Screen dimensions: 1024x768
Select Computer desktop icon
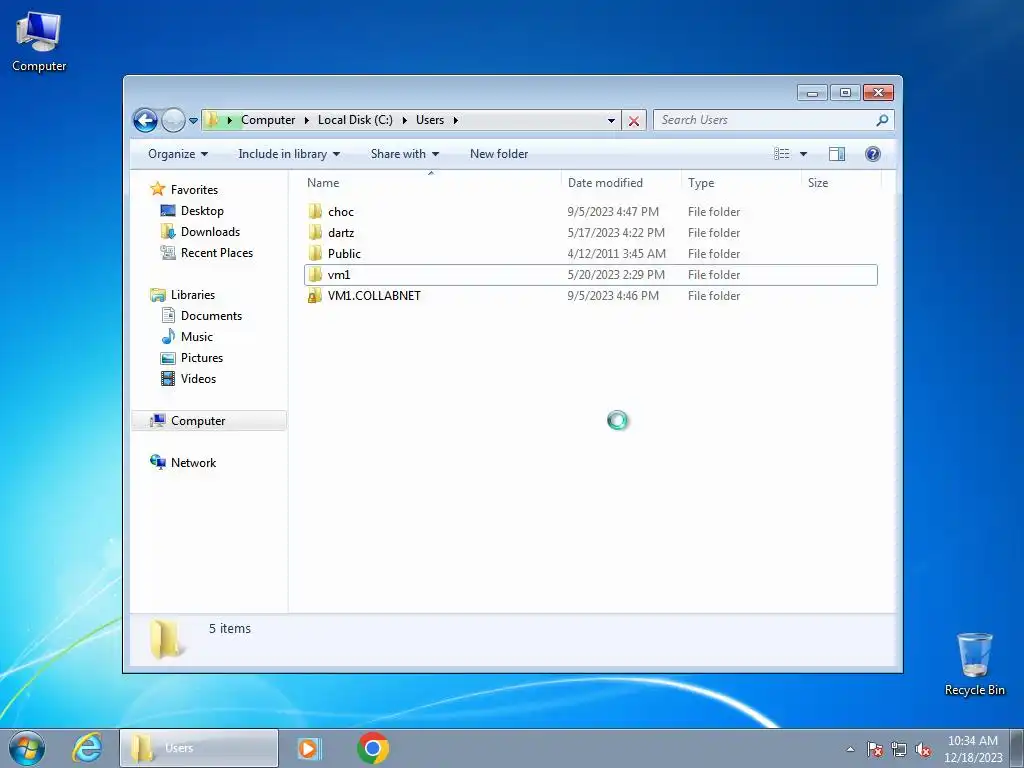39,40
